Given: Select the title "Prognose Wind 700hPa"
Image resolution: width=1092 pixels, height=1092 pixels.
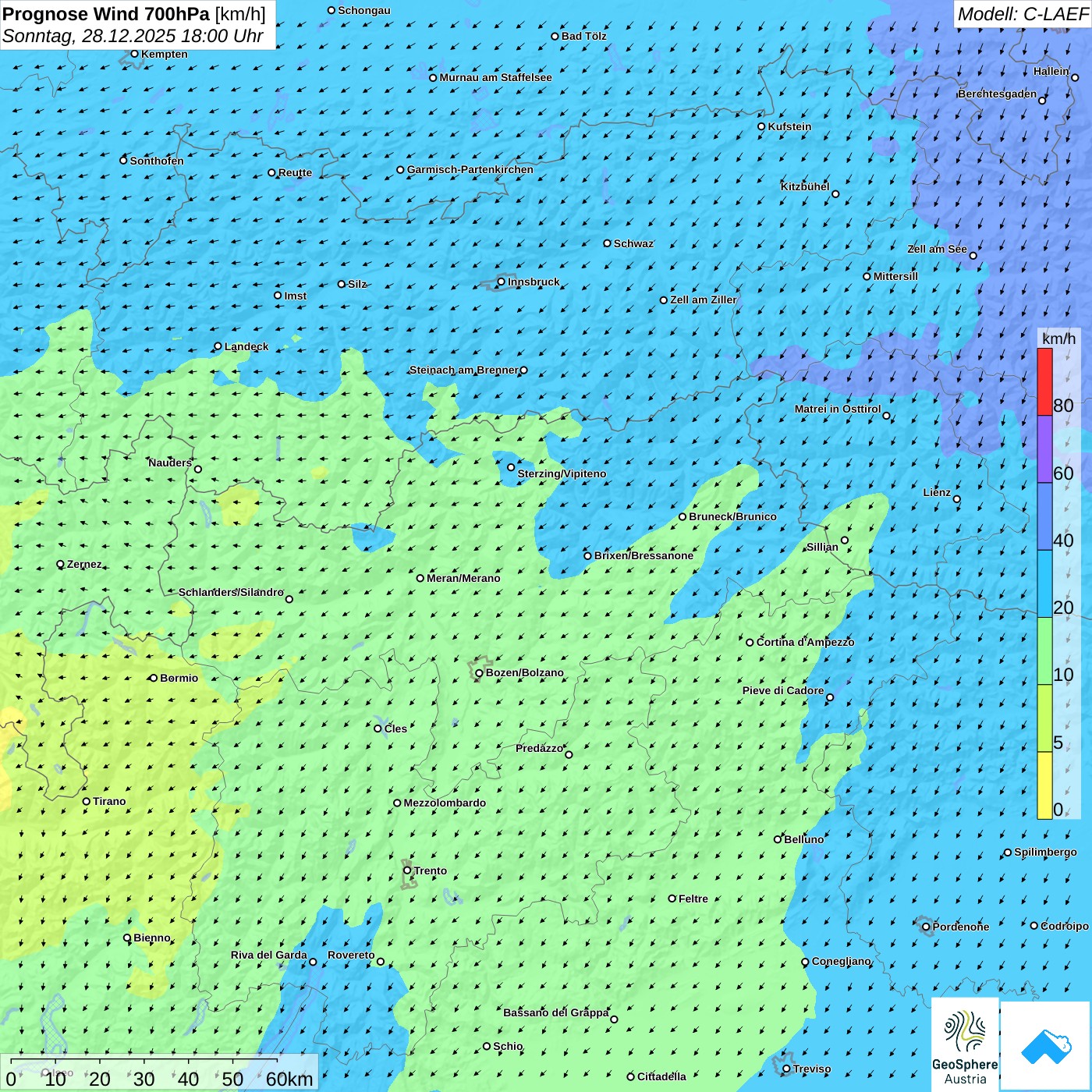Looking at the screenshot, I should [106, 13].
